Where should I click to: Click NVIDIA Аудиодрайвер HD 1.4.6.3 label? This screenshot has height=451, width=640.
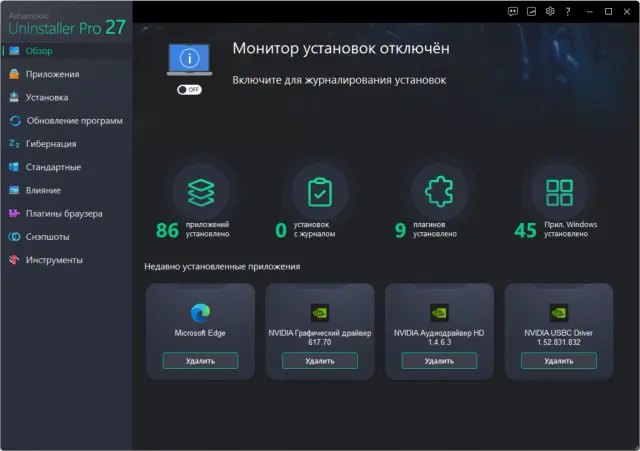[x=439, y=338]
